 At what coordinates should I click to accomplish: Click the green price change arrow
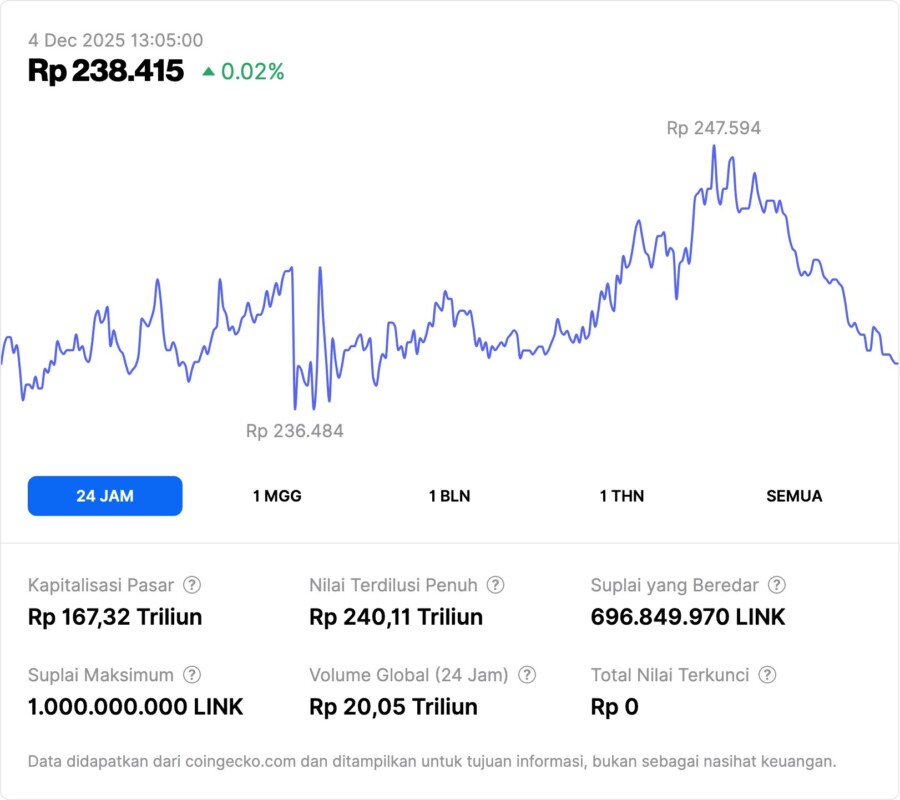(x=208, y=71)
